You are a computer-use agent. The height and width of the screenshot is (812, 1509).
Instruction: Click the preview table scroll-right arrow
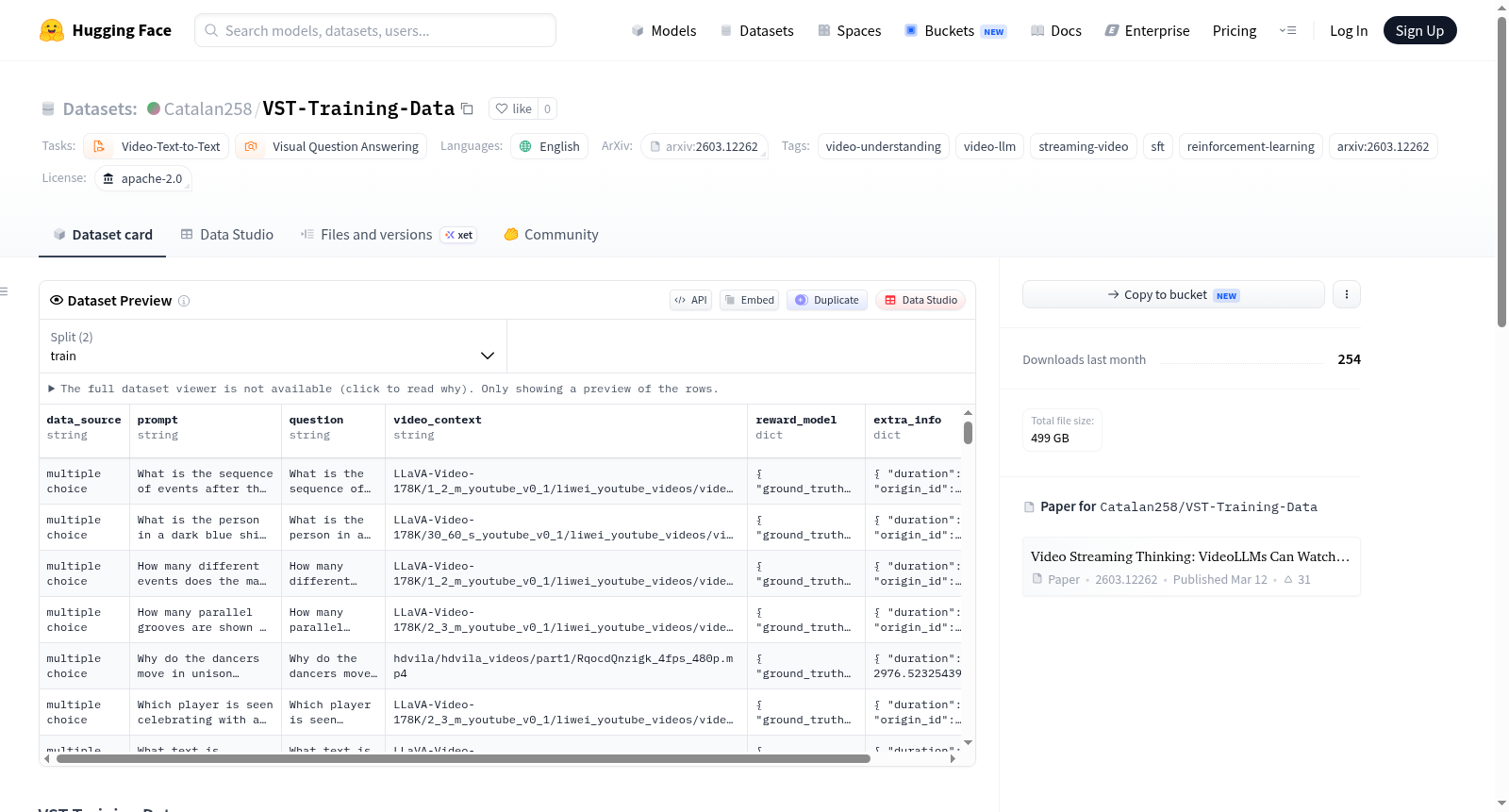[x=953, y=758]
